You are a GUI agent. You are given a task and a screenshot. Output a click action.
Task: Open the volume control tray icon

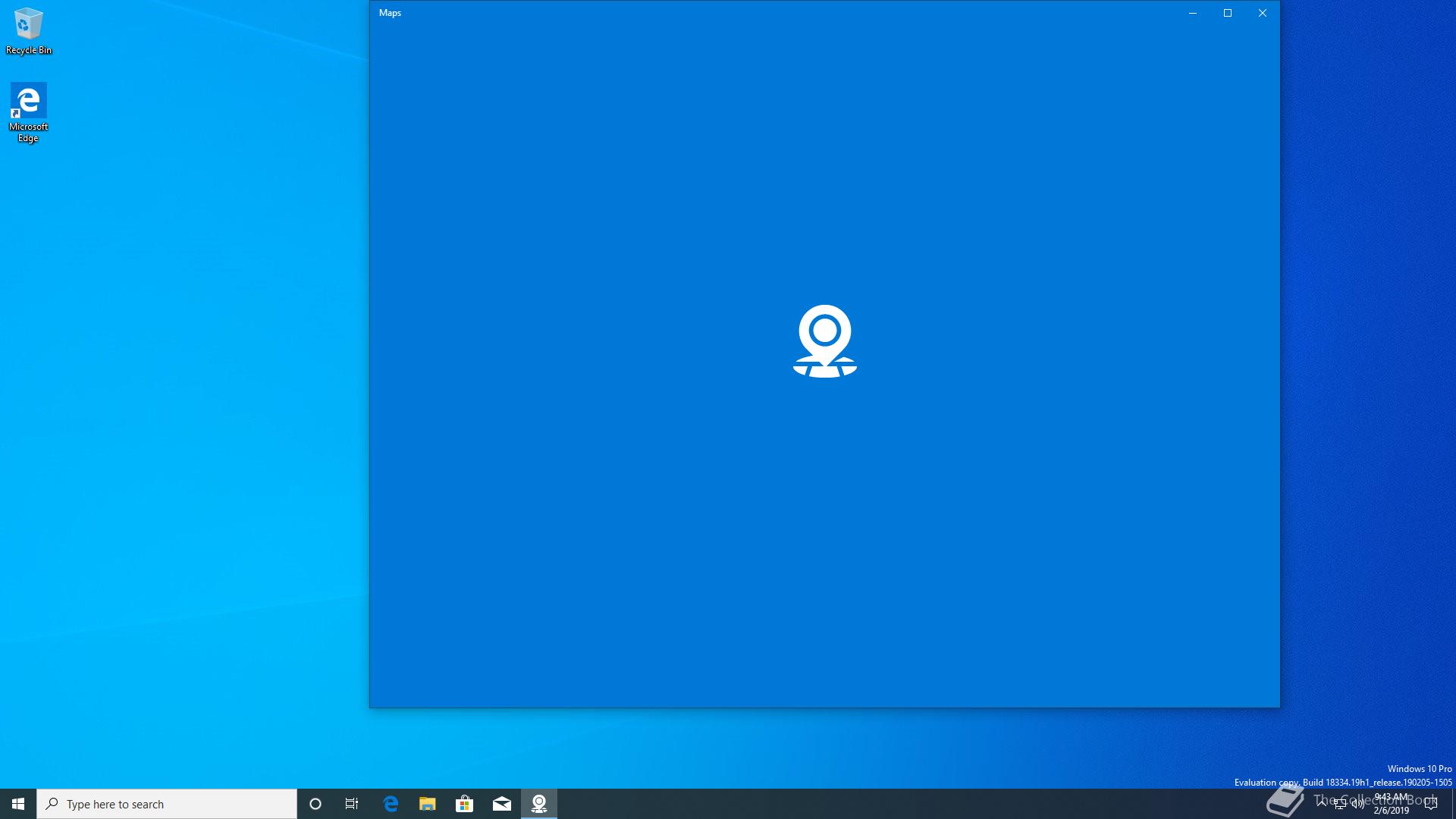(1358, 804)
